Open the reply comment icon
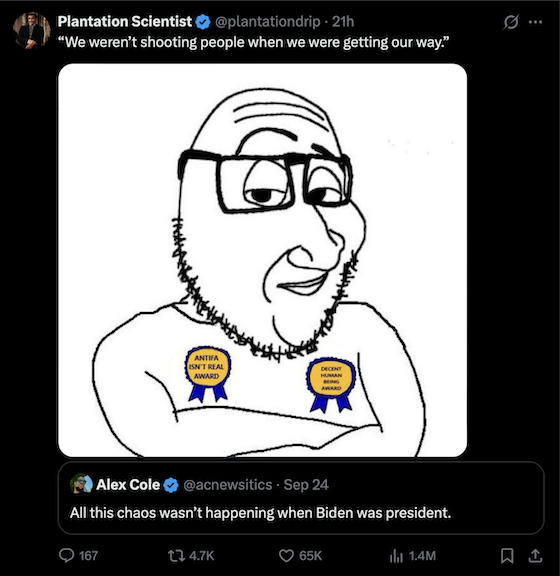Image resolution: width=560 pixels, height=576 pixels. click(x=67, y=555)
